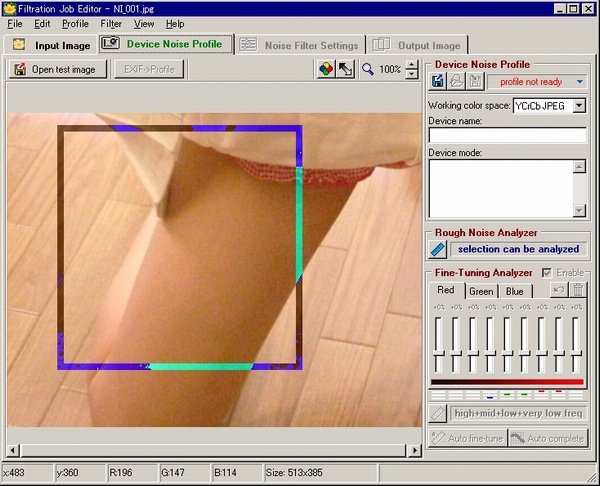Click the image horizontal scroll right arrow
The height and width of the screenshot is (486, 600).
coord(415,450)
